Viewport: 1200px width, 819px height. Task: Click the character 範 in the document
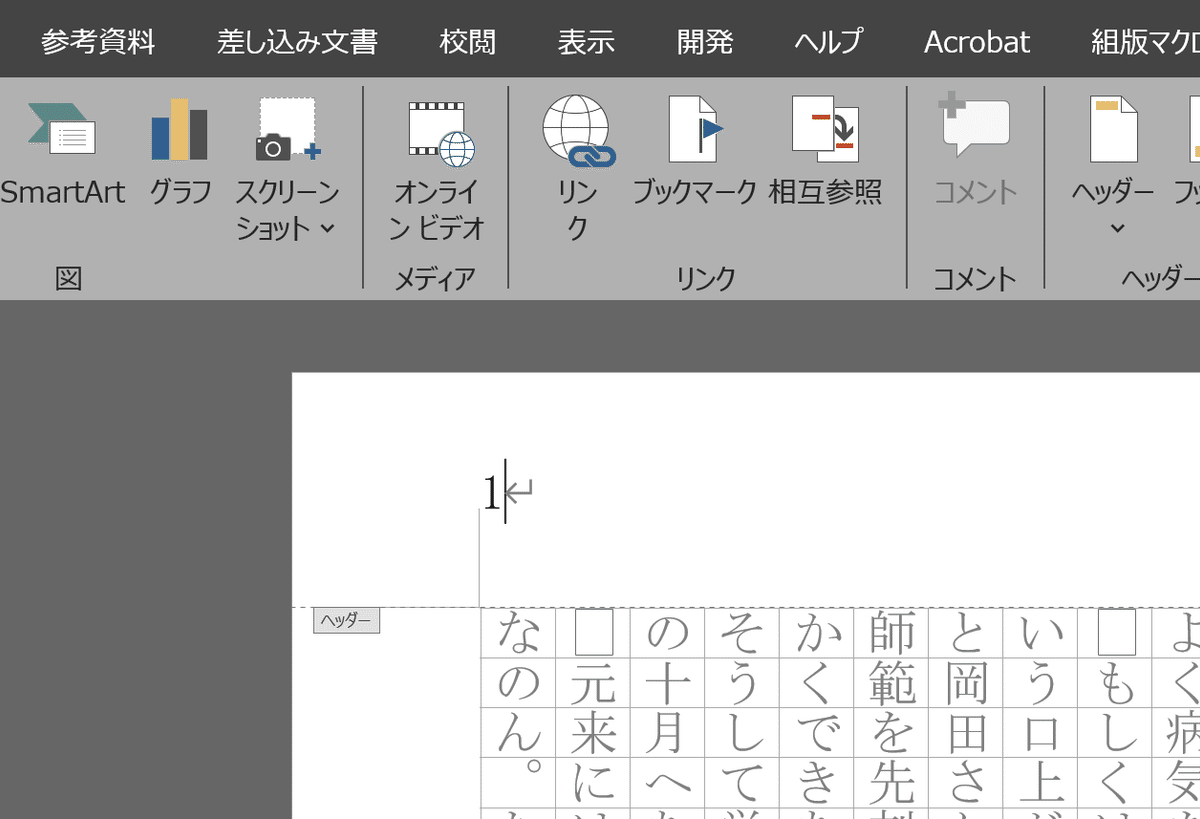pyautogui.click(x=892, y=683)
